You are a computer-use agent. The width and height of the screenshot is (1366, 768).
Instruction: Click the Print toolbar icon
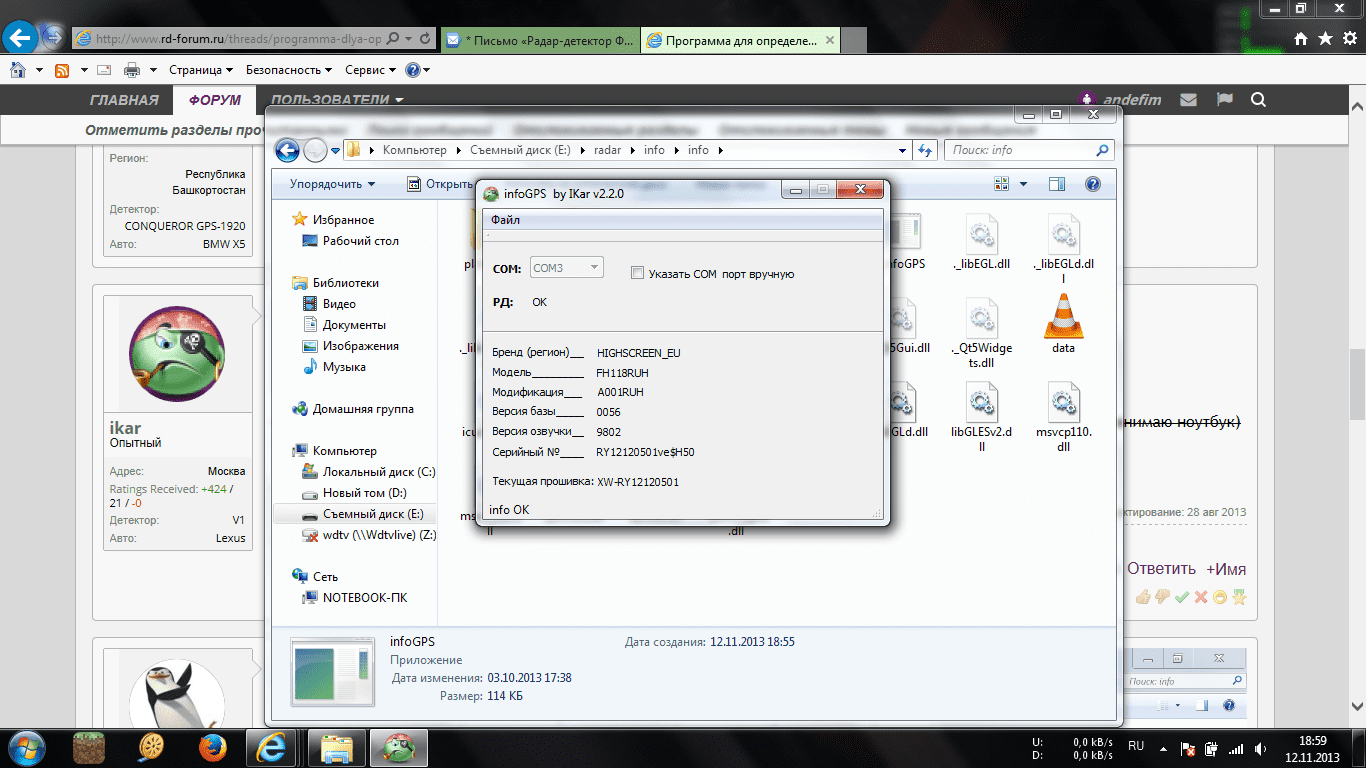131,70
